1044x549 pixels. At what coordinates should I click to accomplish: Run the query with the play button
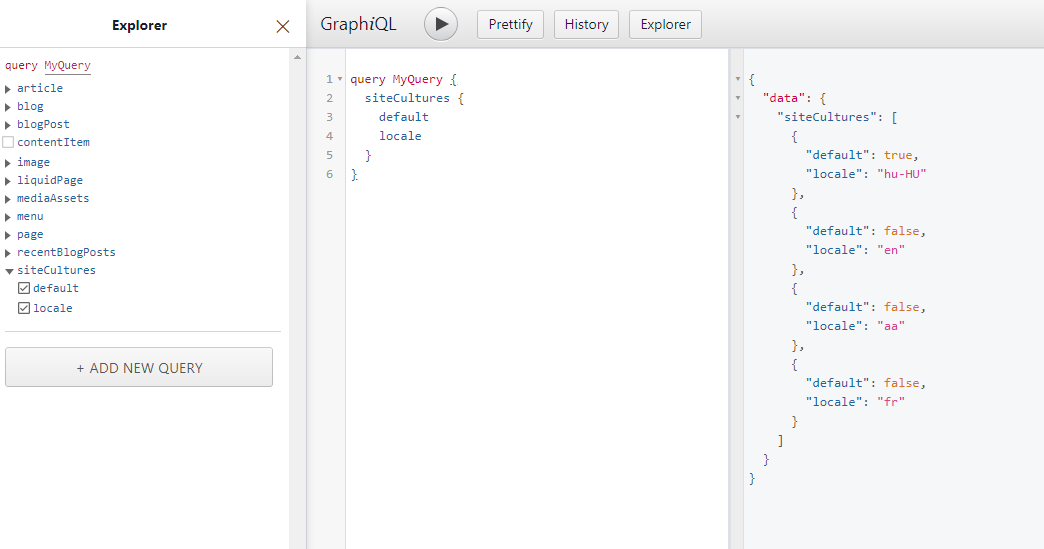[441, 25]
